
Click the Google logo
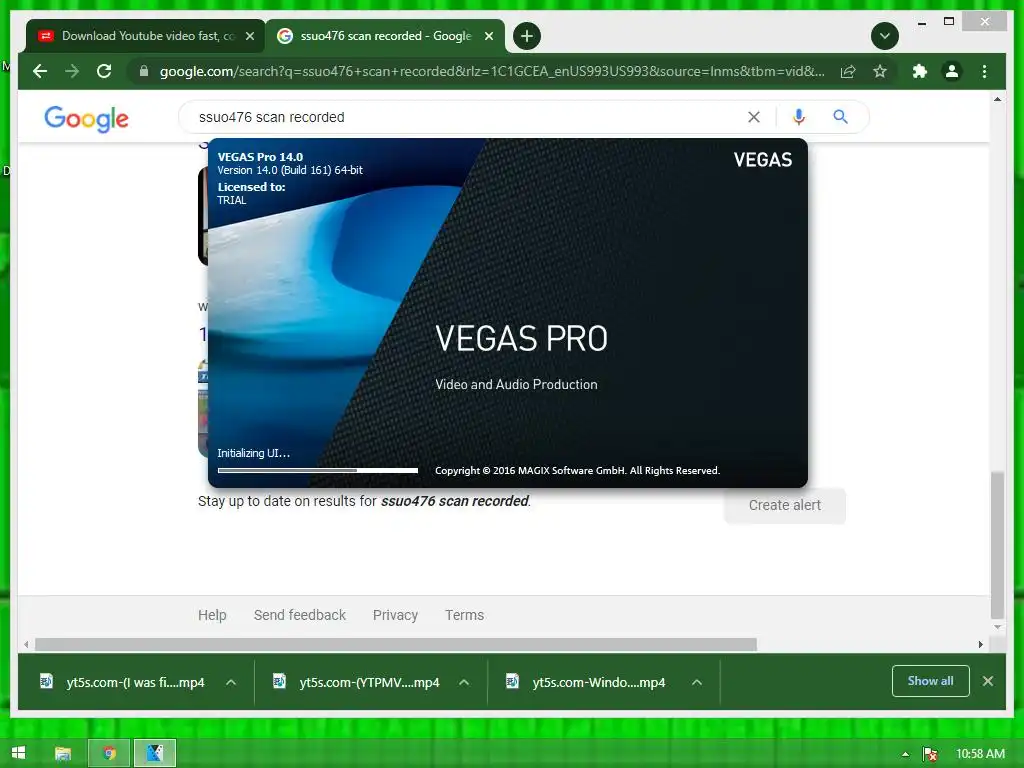(86, 118)
